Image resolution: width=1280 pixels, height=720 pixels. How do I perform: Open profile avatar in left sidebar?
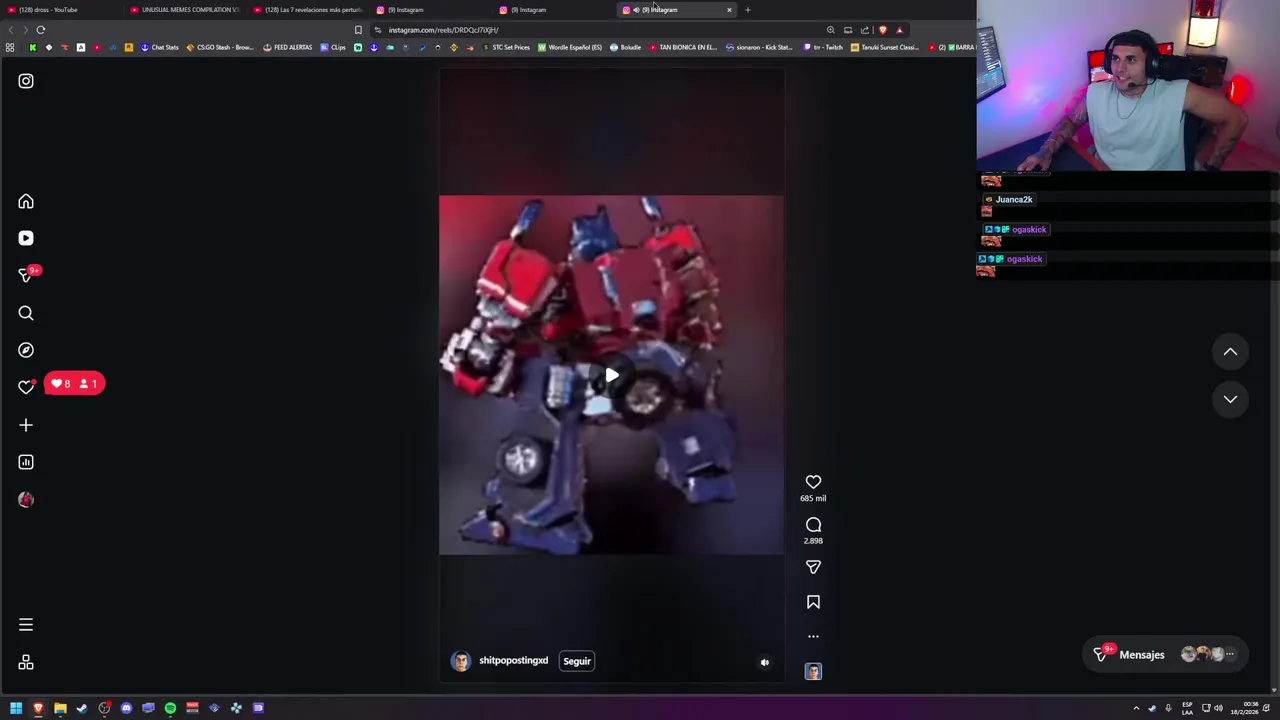[x=26, y=499]
